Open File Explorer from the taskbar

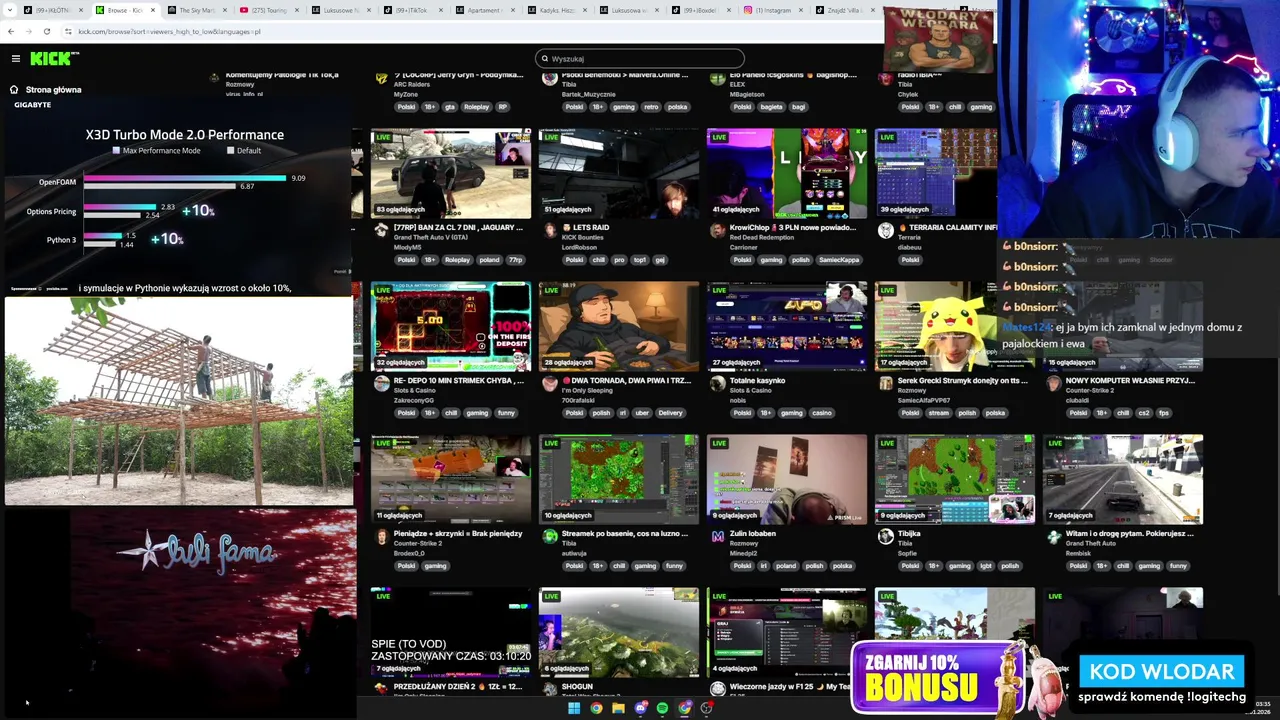(x=618, y=708)
